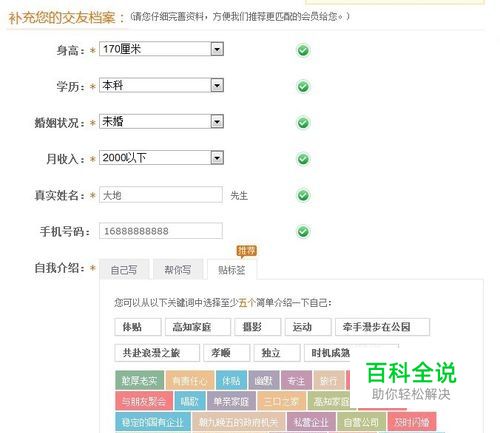The width and height of the screenshot is (500, 433).
Task: Remove the selected 体贴 white tag
Action: [138, 327]
